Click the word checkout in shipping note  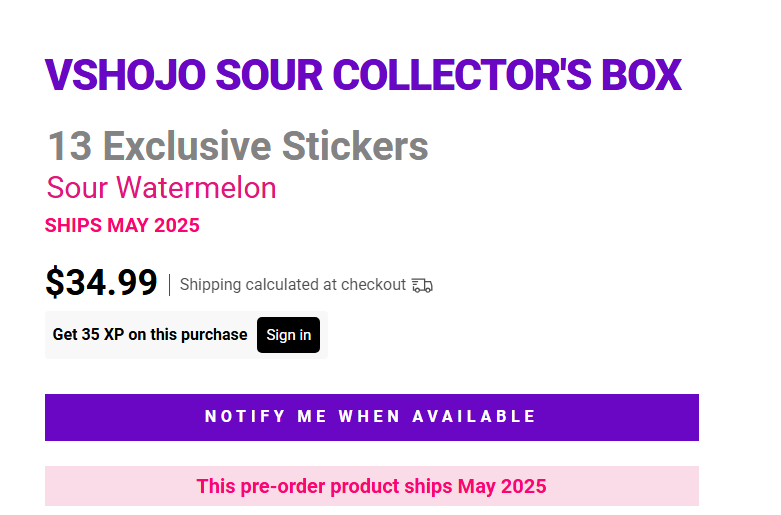coord(374,285)
